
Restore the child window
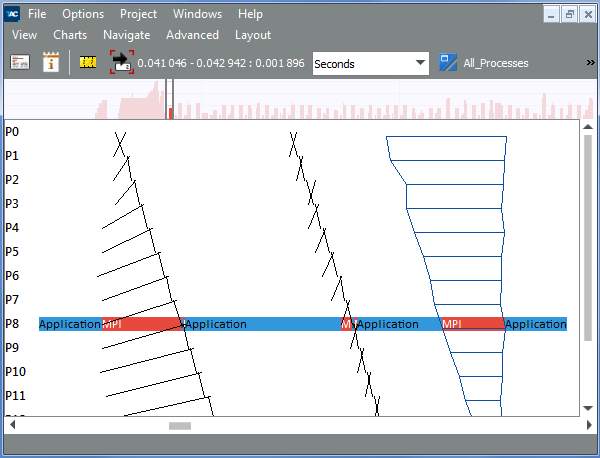(x=569, y=15)
